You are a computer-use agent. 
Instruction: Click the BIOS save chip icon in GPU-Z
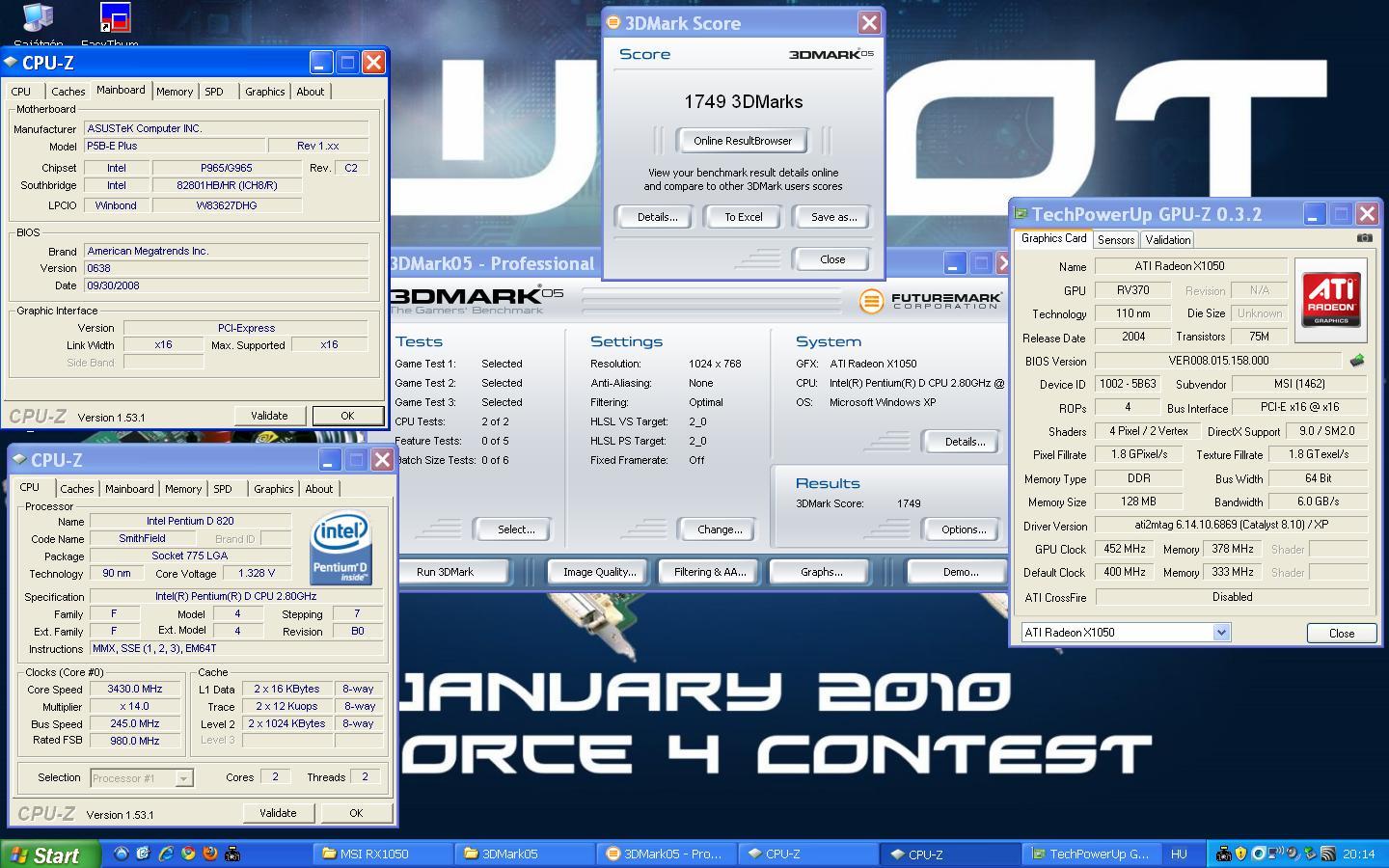coord(1357,361)
